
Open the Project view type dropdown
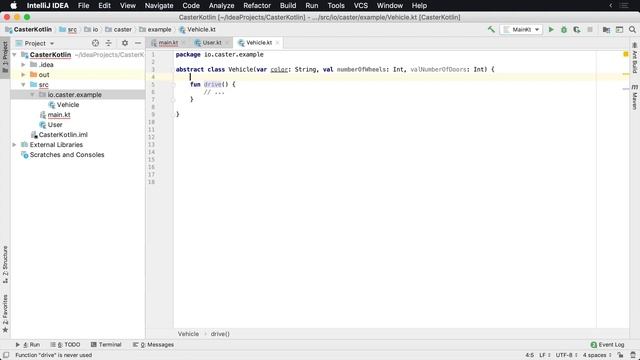[x=35, y=43]
